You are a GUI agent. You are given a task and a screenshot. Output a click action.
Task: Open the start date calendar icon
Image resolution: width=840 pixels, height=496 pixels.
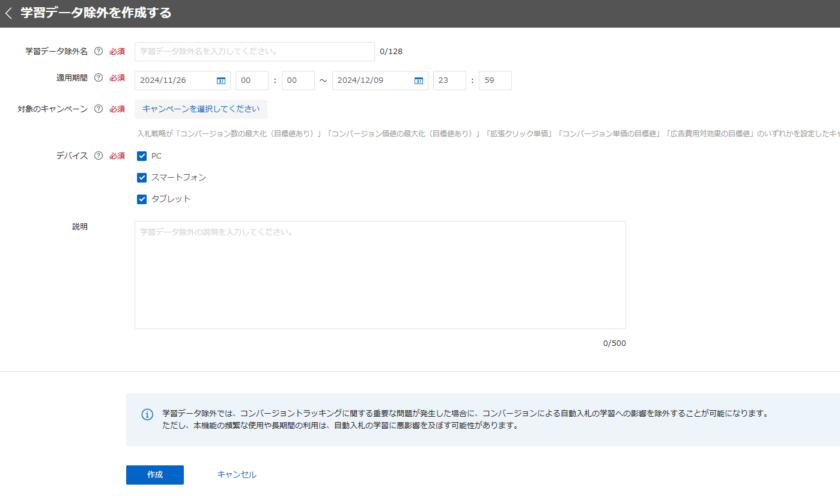(221, 81)
